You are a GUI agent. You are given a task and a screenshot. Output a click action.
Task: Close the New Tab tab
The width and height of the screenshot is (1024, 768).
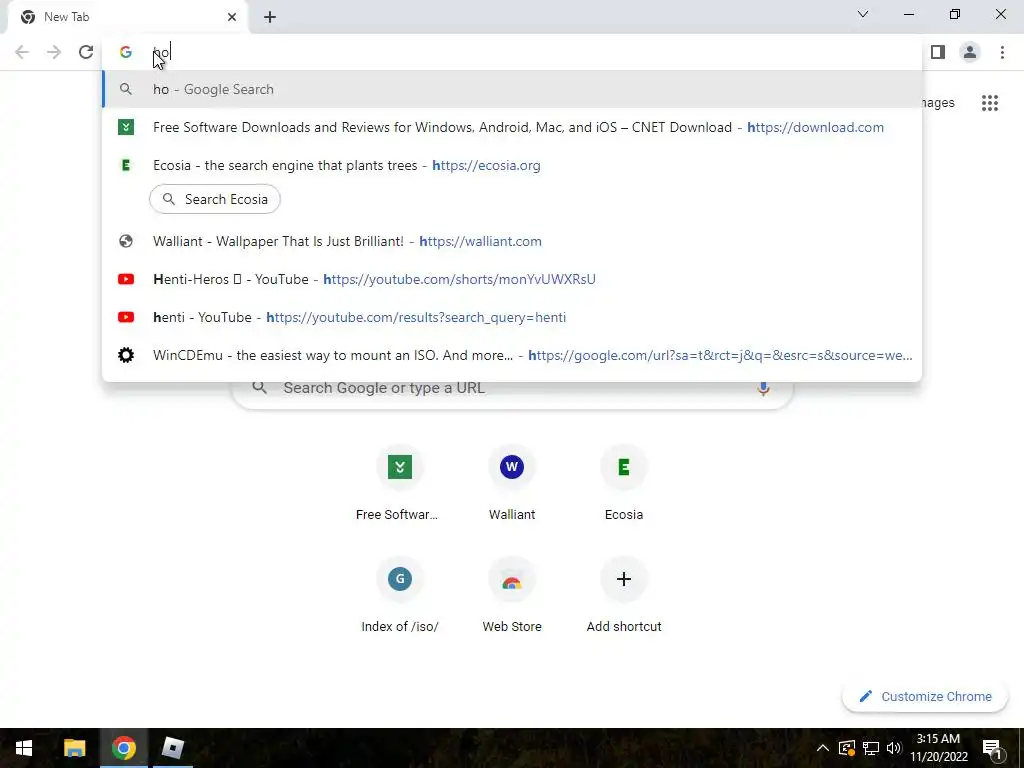click(232, 17)
